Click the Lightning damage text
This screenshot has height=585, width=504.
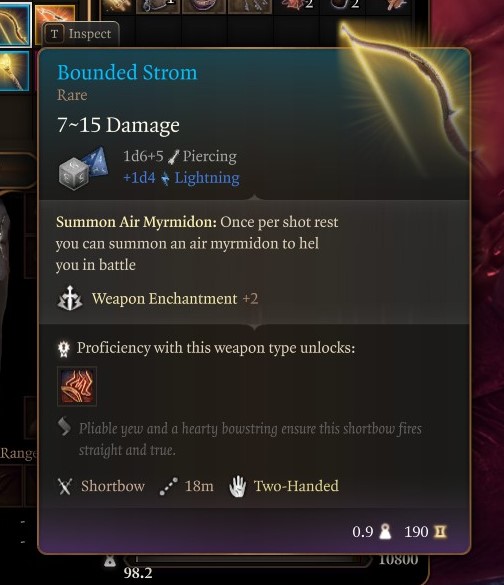coord(207,178)
